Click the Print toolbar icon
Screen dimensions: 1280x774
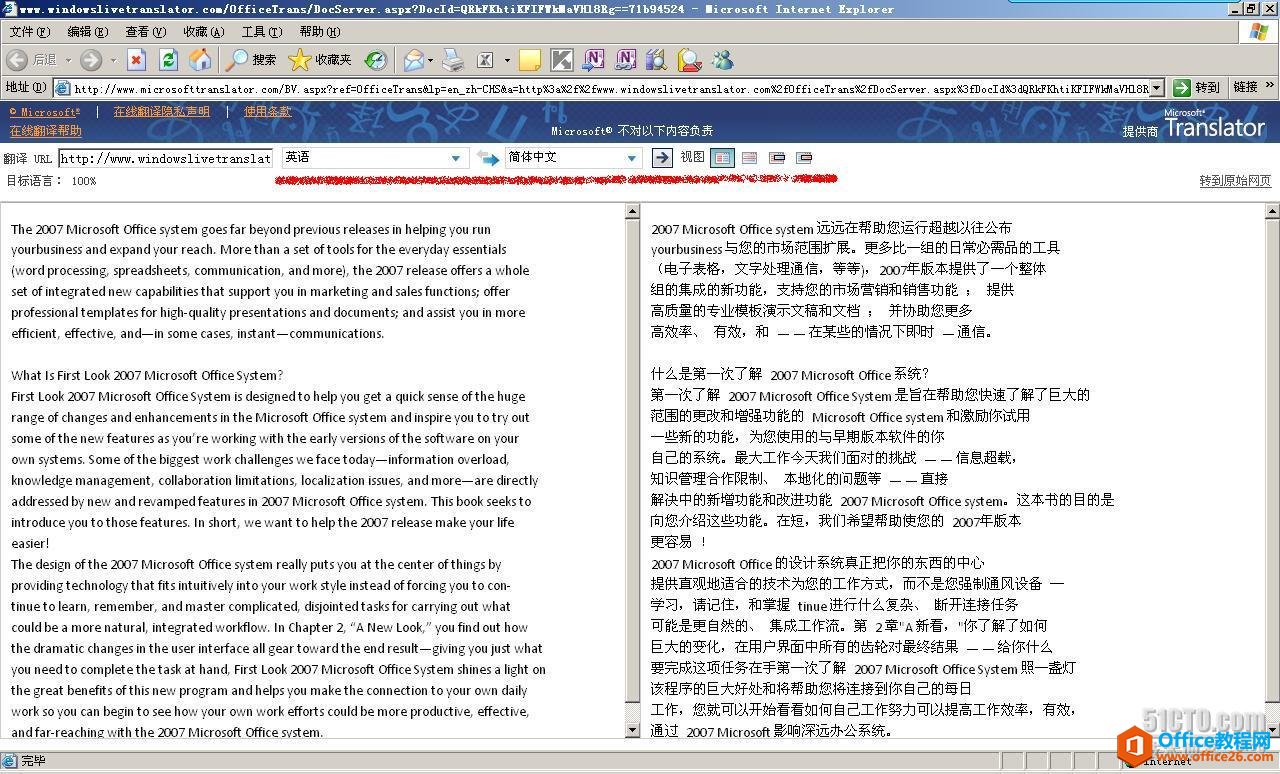[453, 60]
